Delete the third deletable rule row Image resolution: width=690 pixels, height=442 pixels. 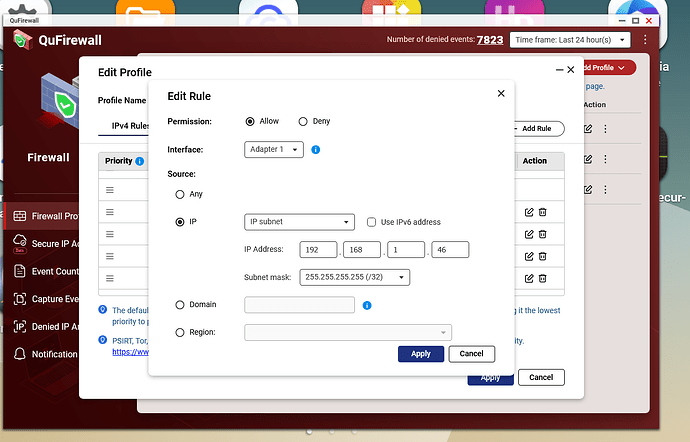pyautogui.click(x=543, y=256)
